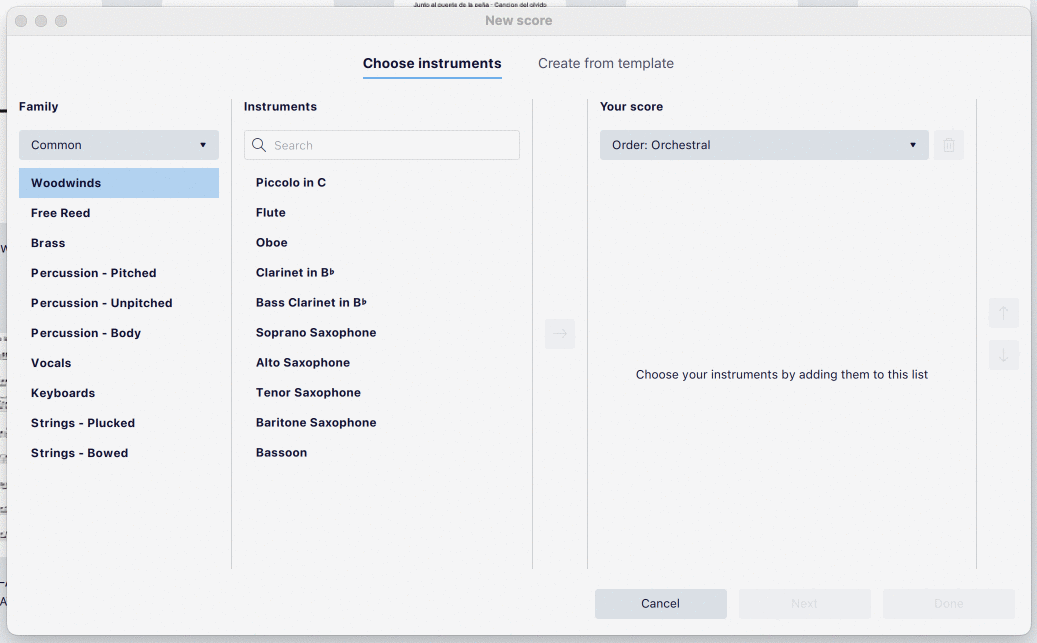Select Strings - Bowed family
The height and width of the screenshot is (643, 1037).
point(79,452)
